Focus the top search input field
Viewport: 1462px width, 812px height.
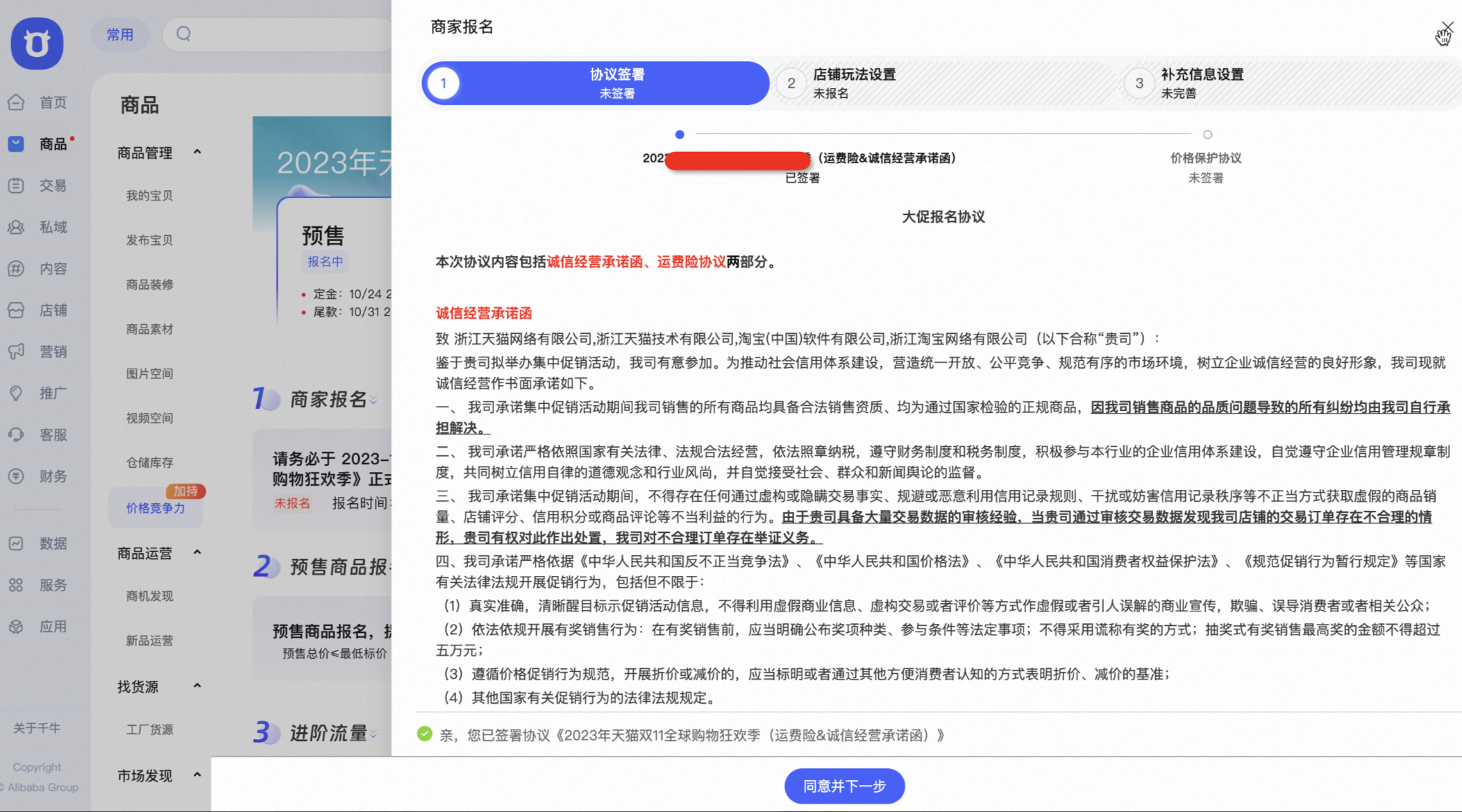(278, 34)
